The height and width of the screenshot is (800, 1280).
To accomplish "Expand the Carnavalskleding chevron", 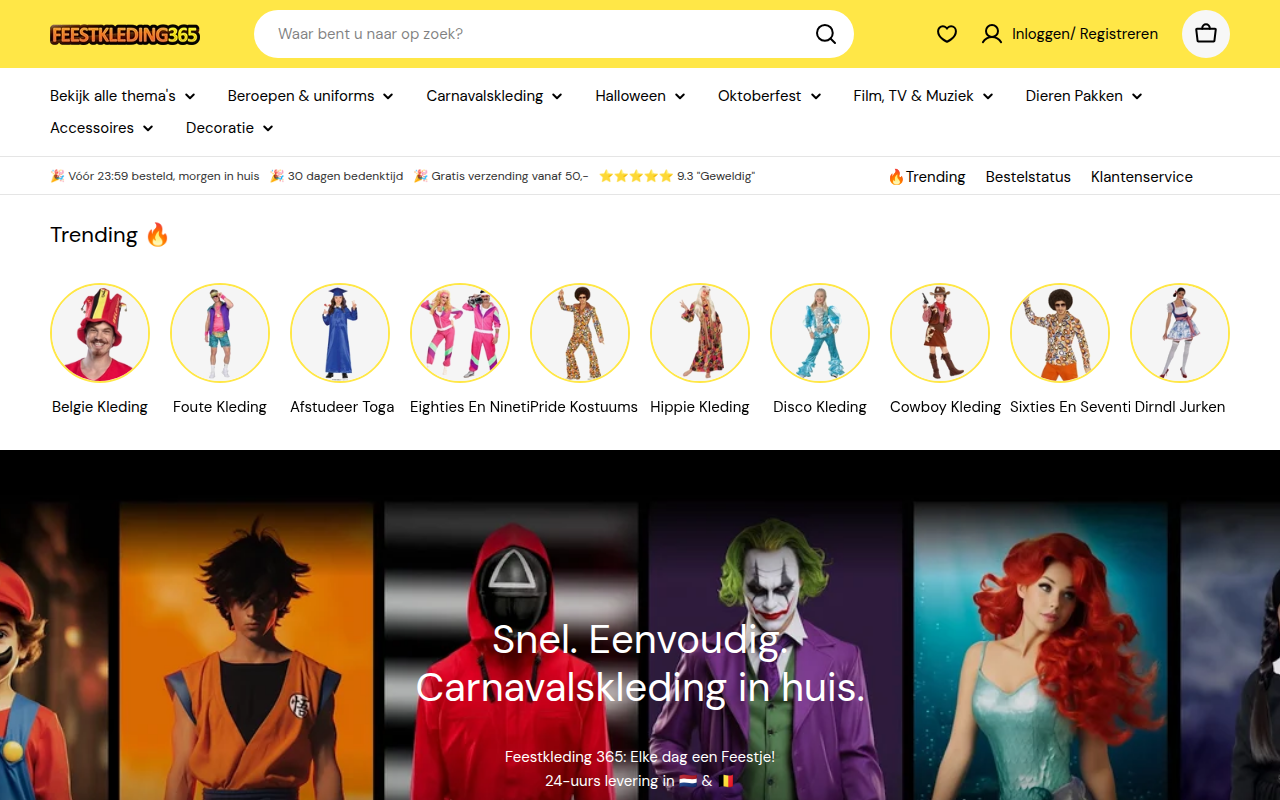I will coord(557,97).
